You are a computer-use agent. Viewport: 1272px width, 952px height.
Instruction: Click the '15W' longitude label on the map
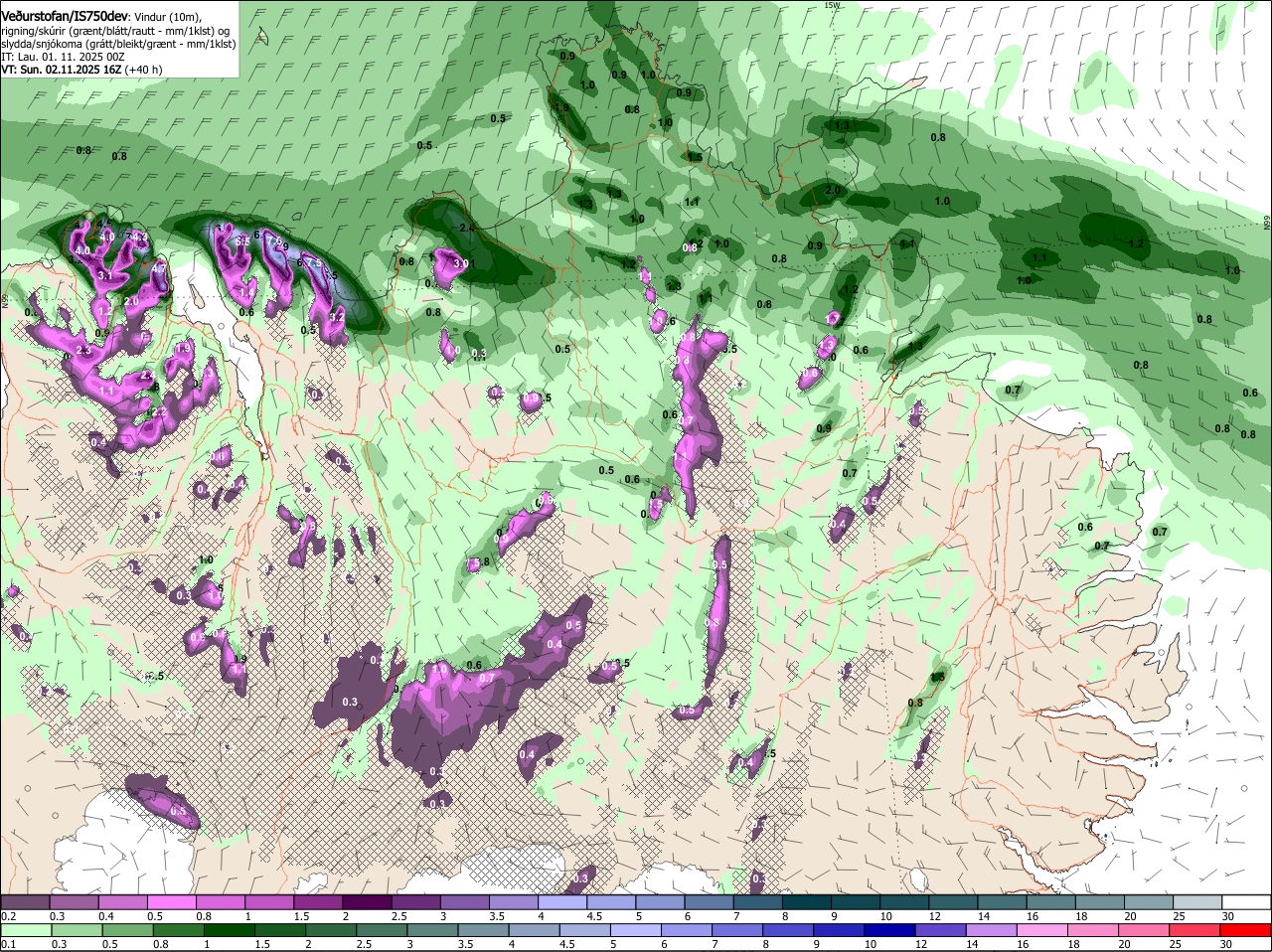point(832,5)
